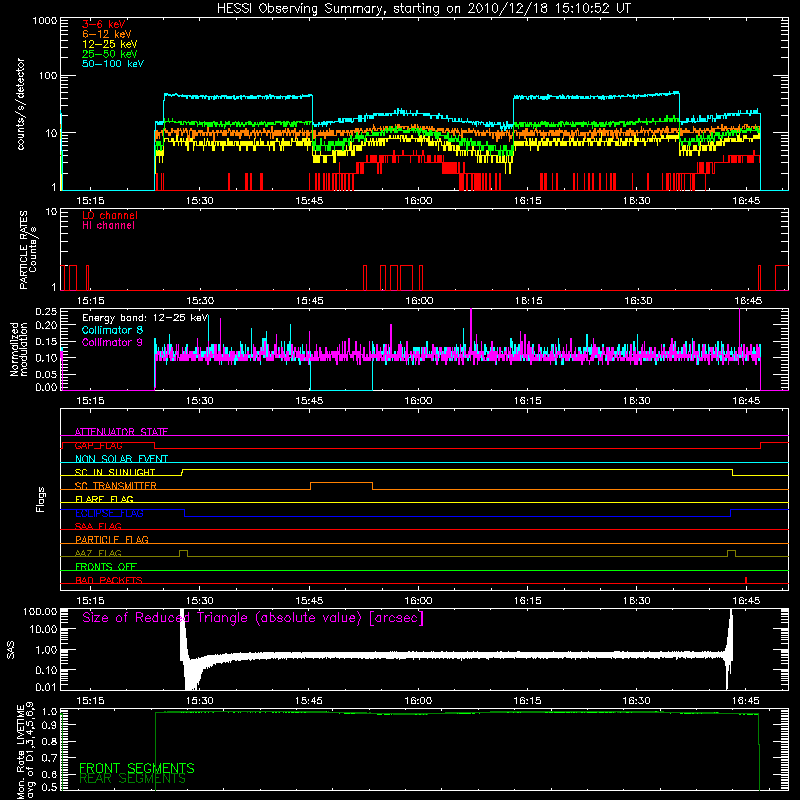
Task: Click the 0.7 livetime axis tick value
Action: [x=49, y=758]
